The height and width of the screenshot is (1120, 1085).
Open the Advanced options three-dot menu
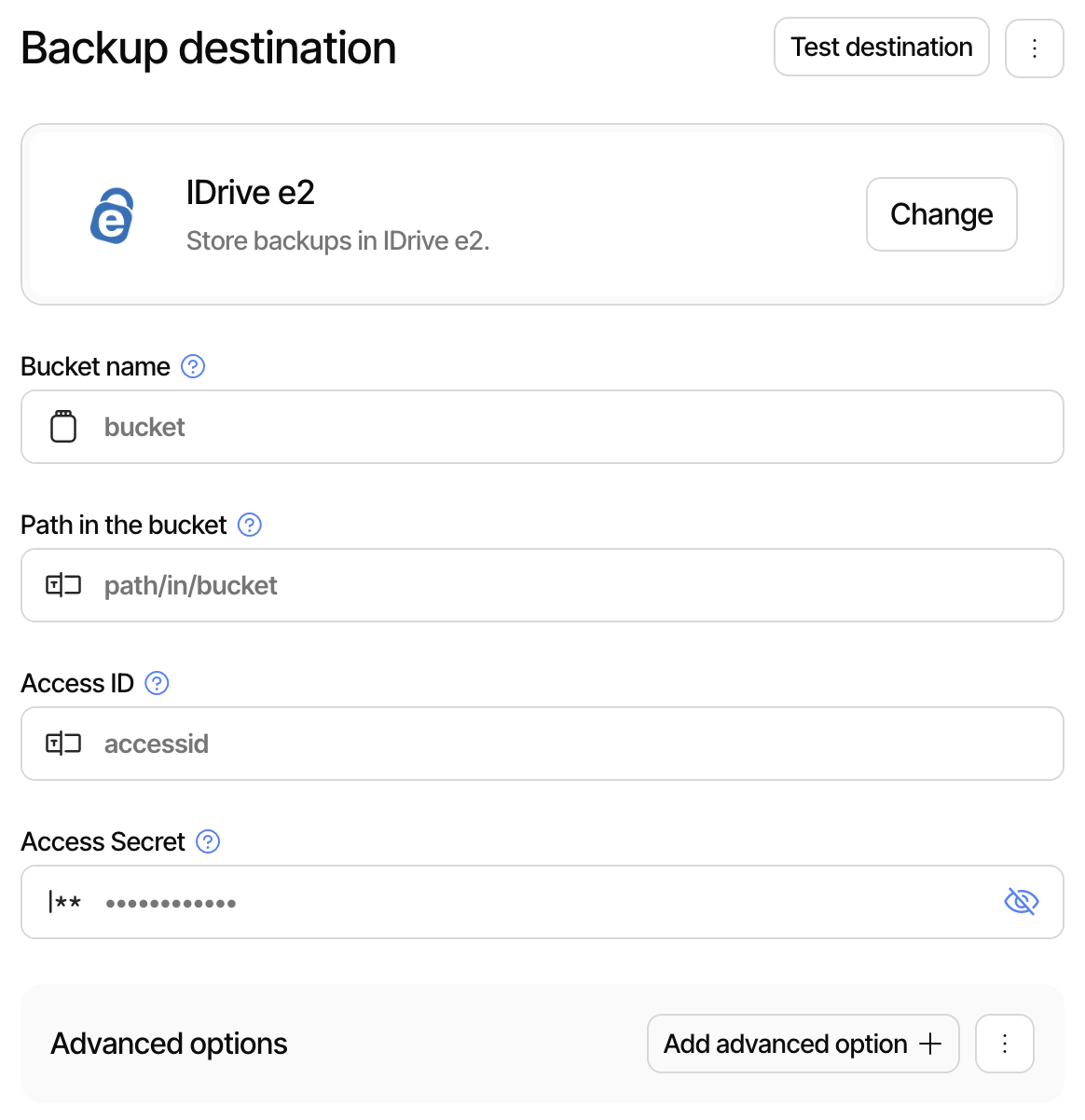[1004, 1044]
